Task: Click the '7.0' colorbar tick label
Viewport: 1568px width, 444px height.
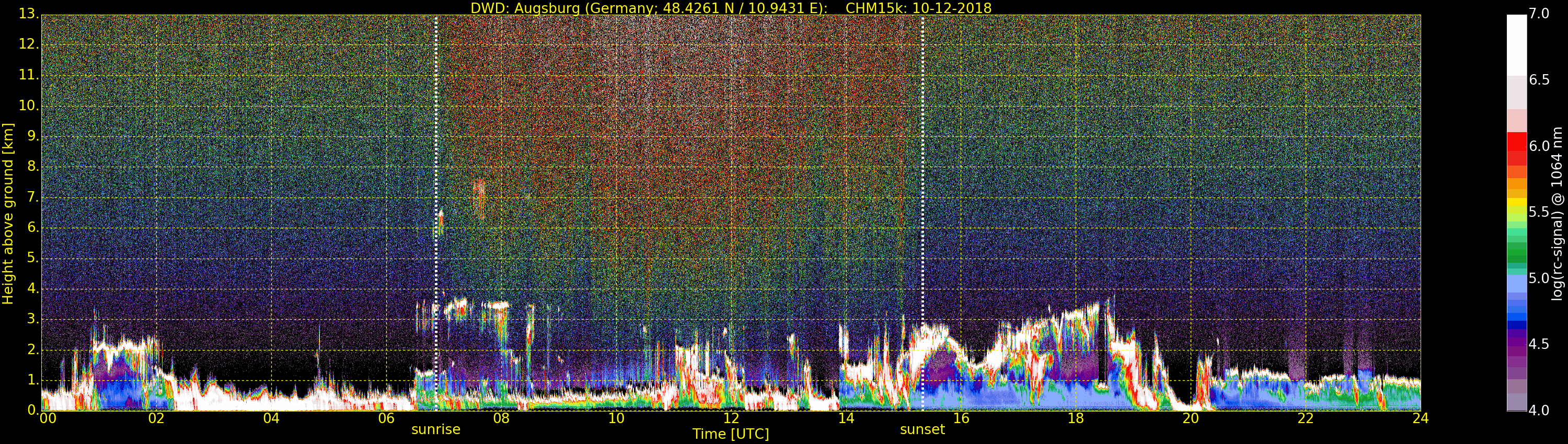Action: click(1539, 14)
